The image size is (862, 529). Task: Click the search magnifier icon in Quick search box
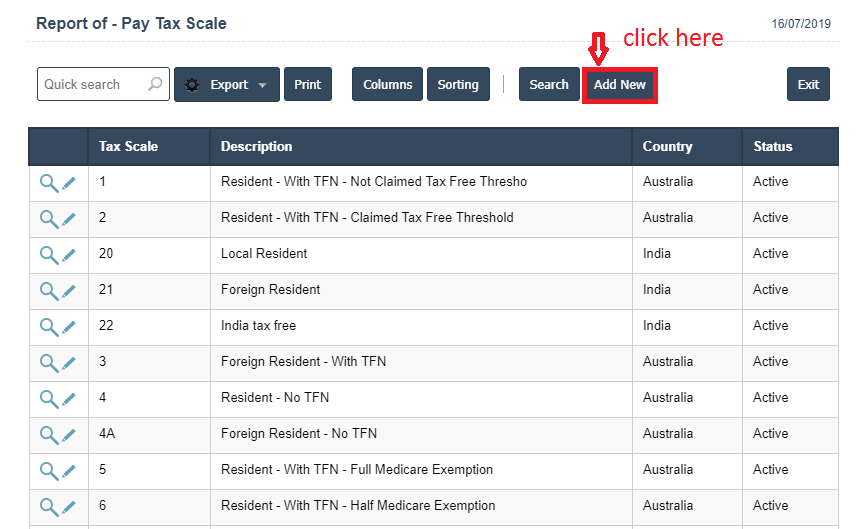pos(155,85)
